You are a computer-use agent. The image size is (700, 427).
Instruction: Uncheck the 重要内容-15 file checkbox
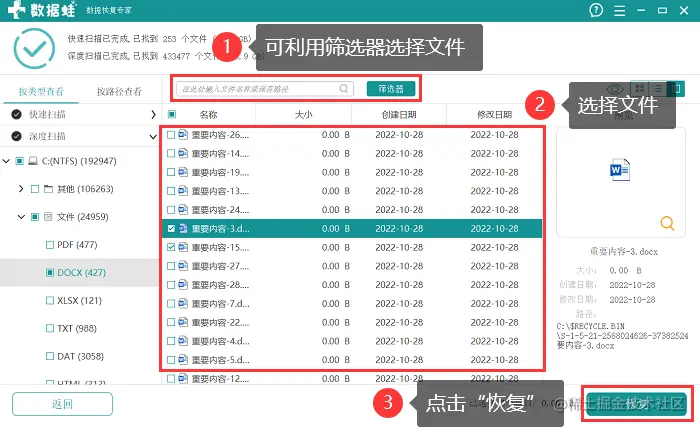point(171,247)
